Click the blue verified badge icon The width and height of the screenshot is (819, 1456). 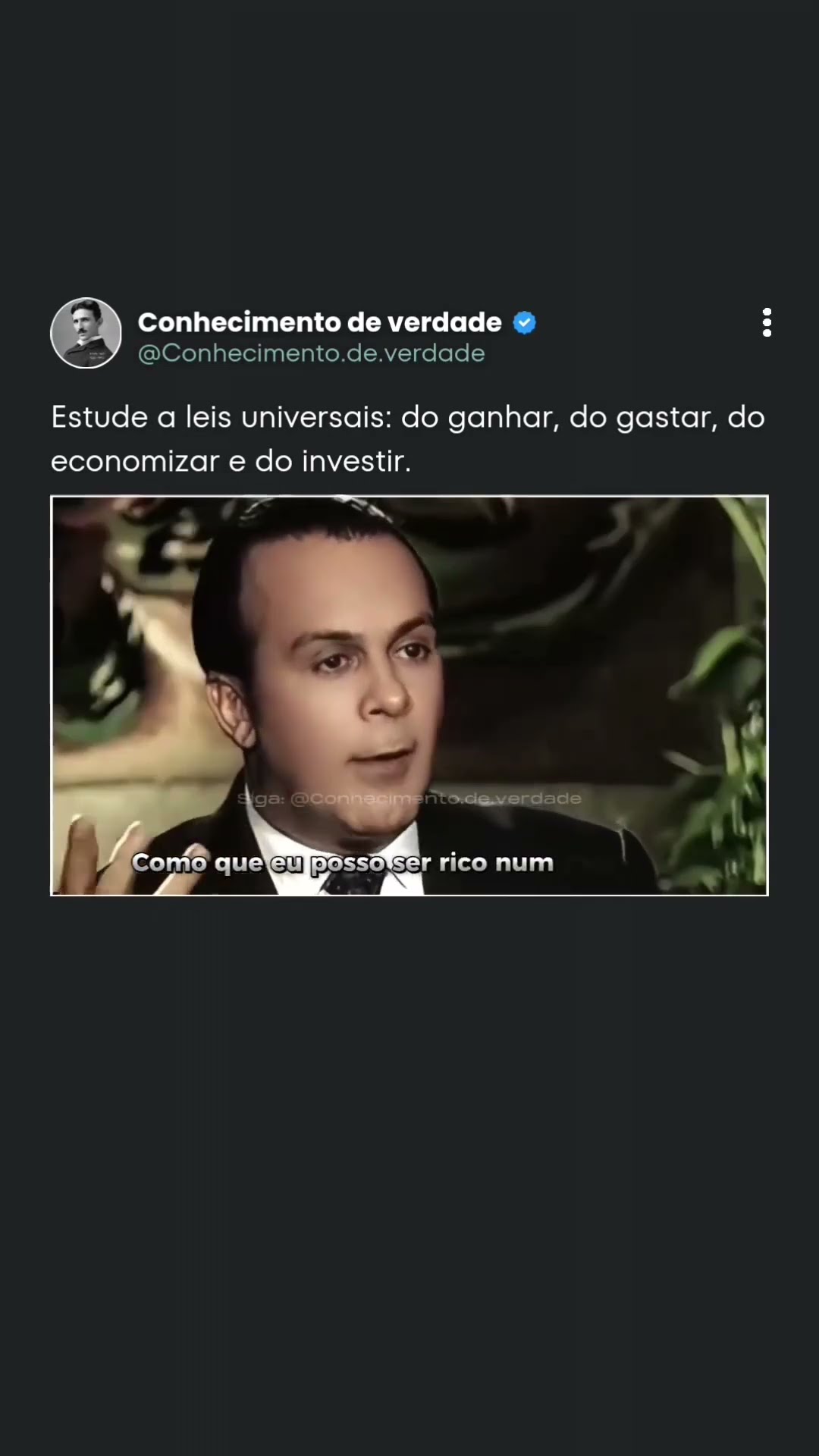point(525,323)
